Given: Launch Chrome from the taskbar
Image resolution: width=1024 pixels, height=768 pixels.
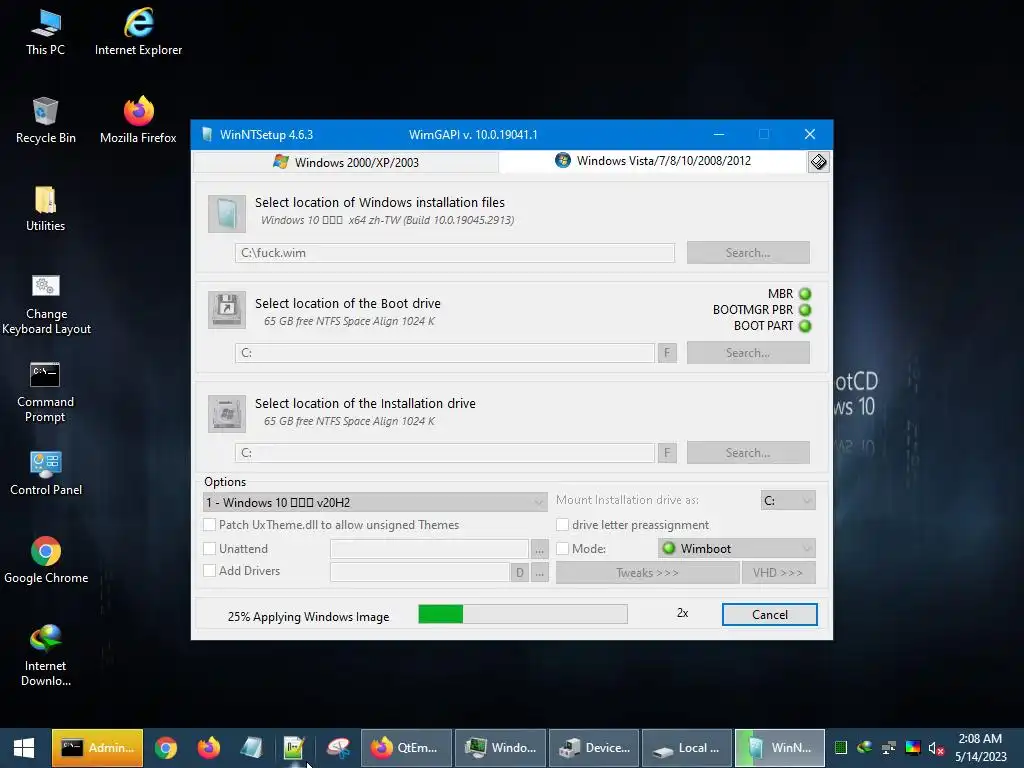Looking at the screenshot, I should (166, 748).
